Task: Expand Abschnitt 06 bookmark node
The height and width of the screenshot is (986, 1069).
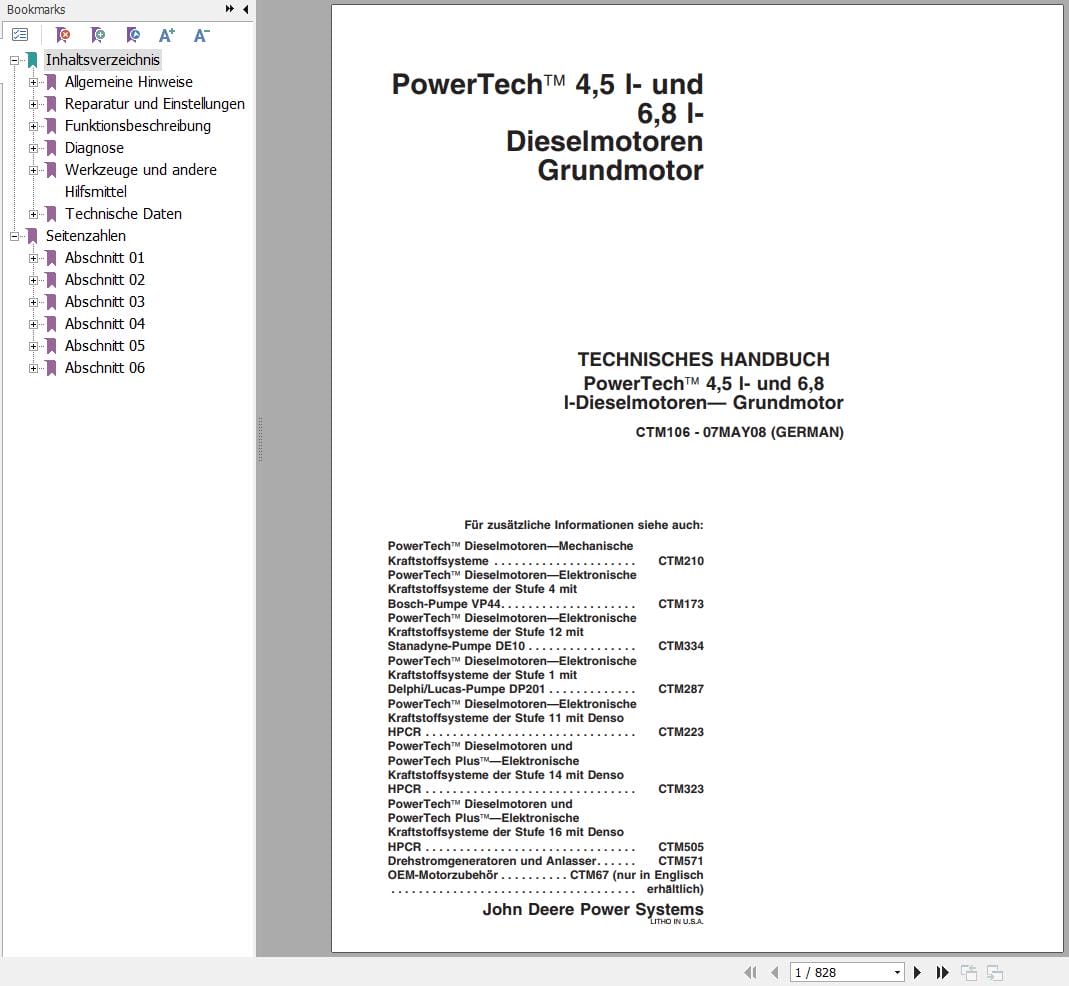Action: (33, 368)
